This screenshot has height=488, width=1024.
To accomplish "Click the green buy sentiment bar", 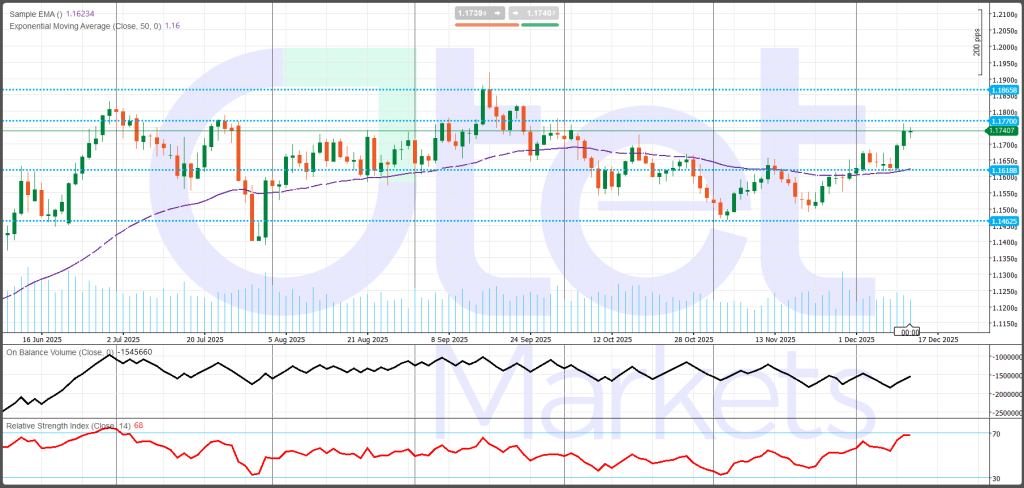I will [539, 23].
